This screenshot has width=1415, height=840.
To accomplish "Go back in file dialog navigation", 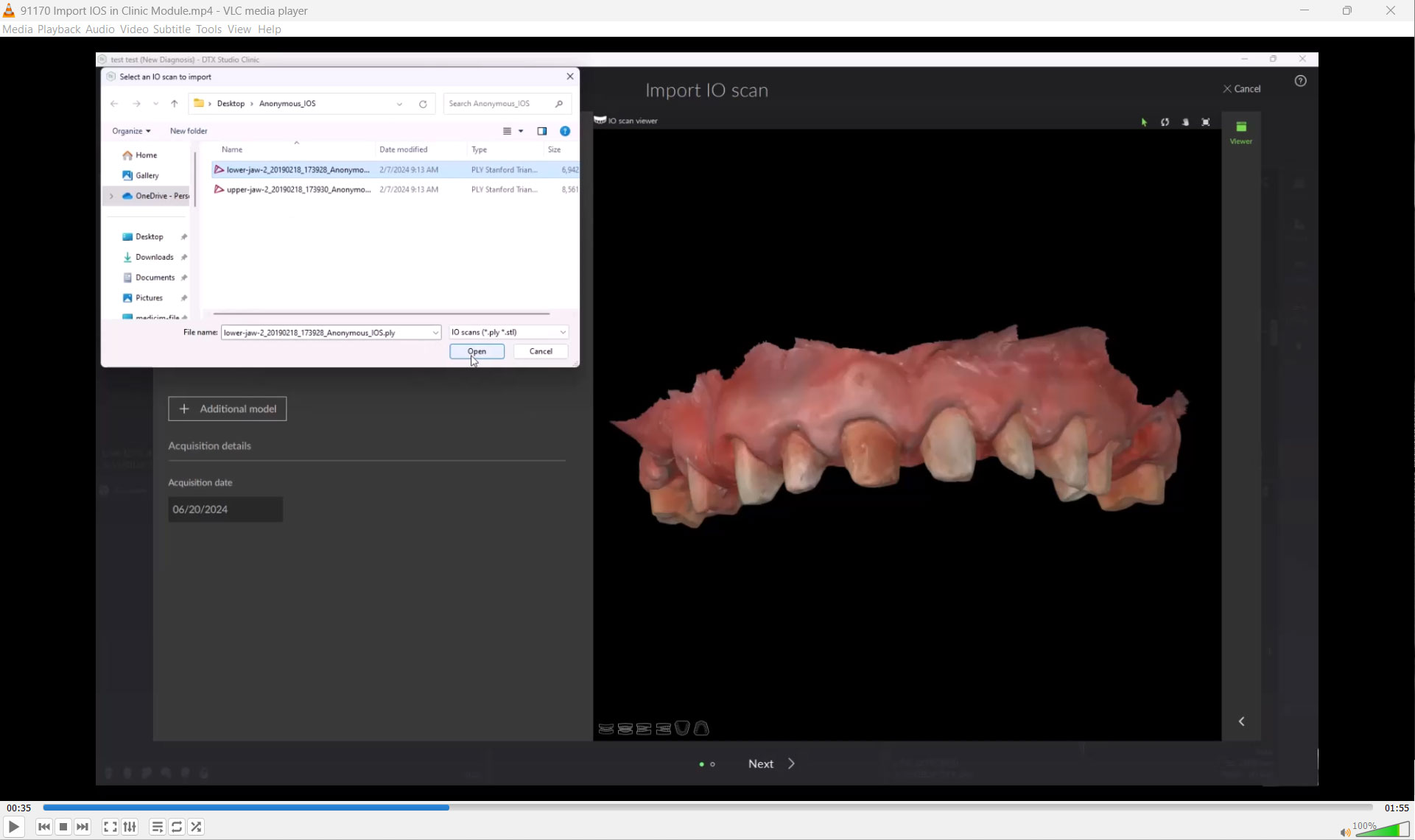I will [114, 104].
